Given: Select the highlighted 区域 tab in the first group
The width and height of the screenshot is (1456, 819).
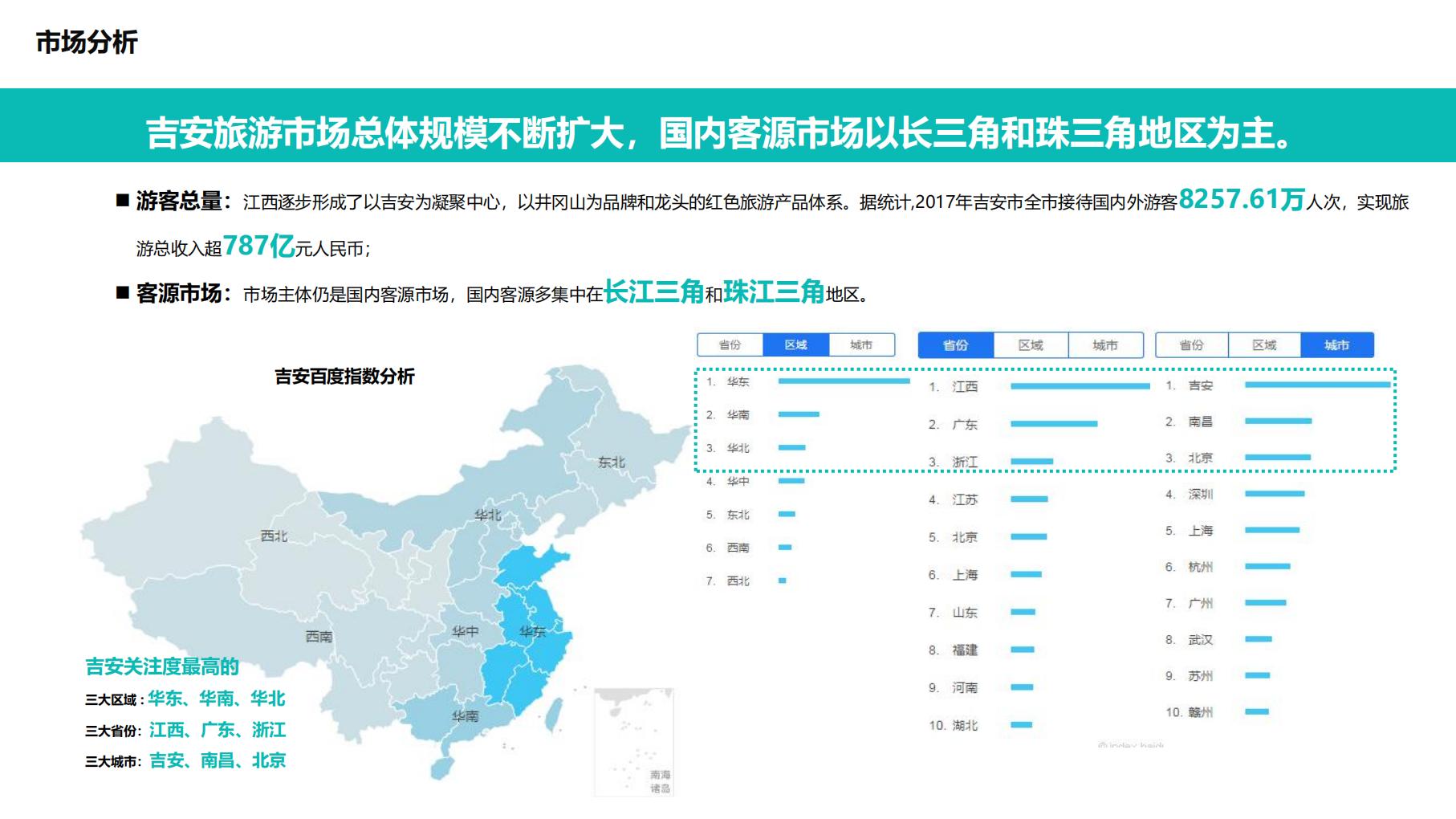Looking at the screenshot, I should (795, 344).
